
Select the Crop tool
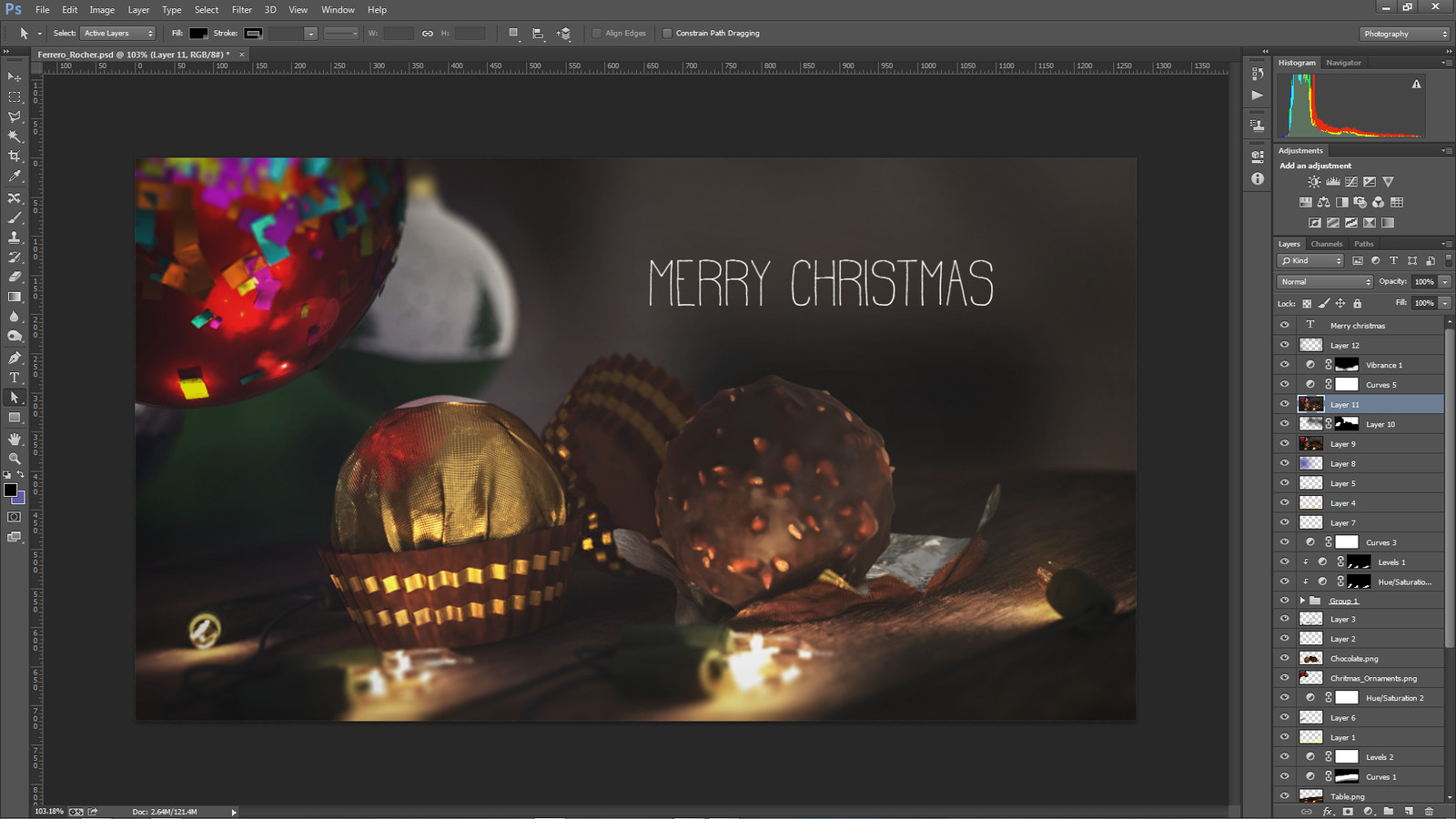click(15, 157)
